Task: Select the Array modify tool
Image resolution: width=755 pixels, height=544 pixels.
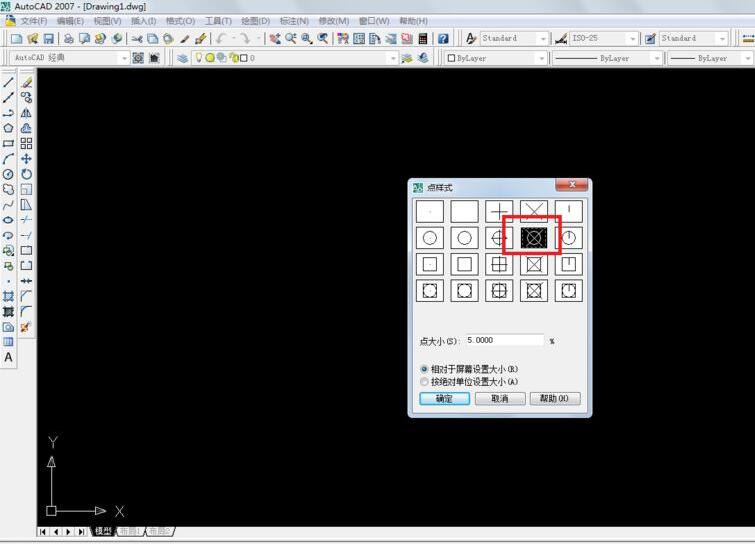Action: (x=26, y=143)
